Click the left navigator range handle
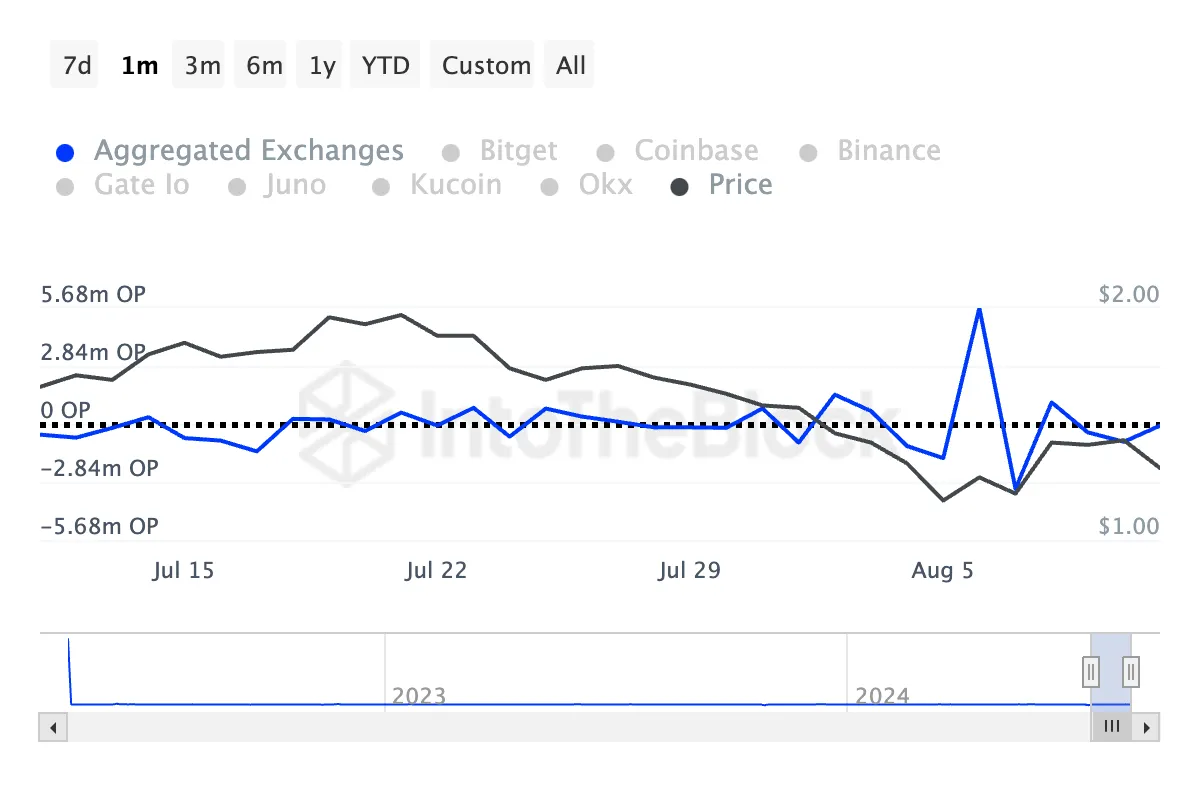The image size is (1200, 800). point(1091,670)
